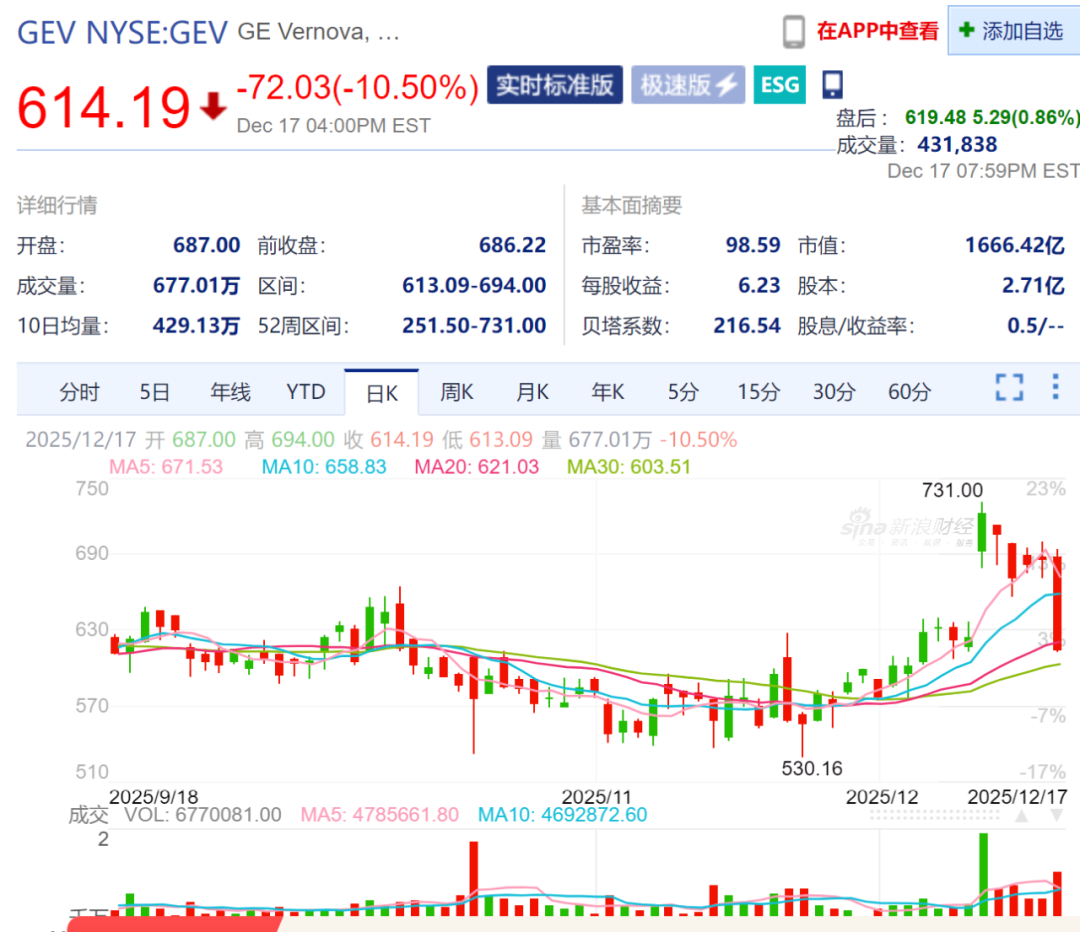Click the share capital 2.71亿
This screenshot has width=1080, height=932.
1033,285
